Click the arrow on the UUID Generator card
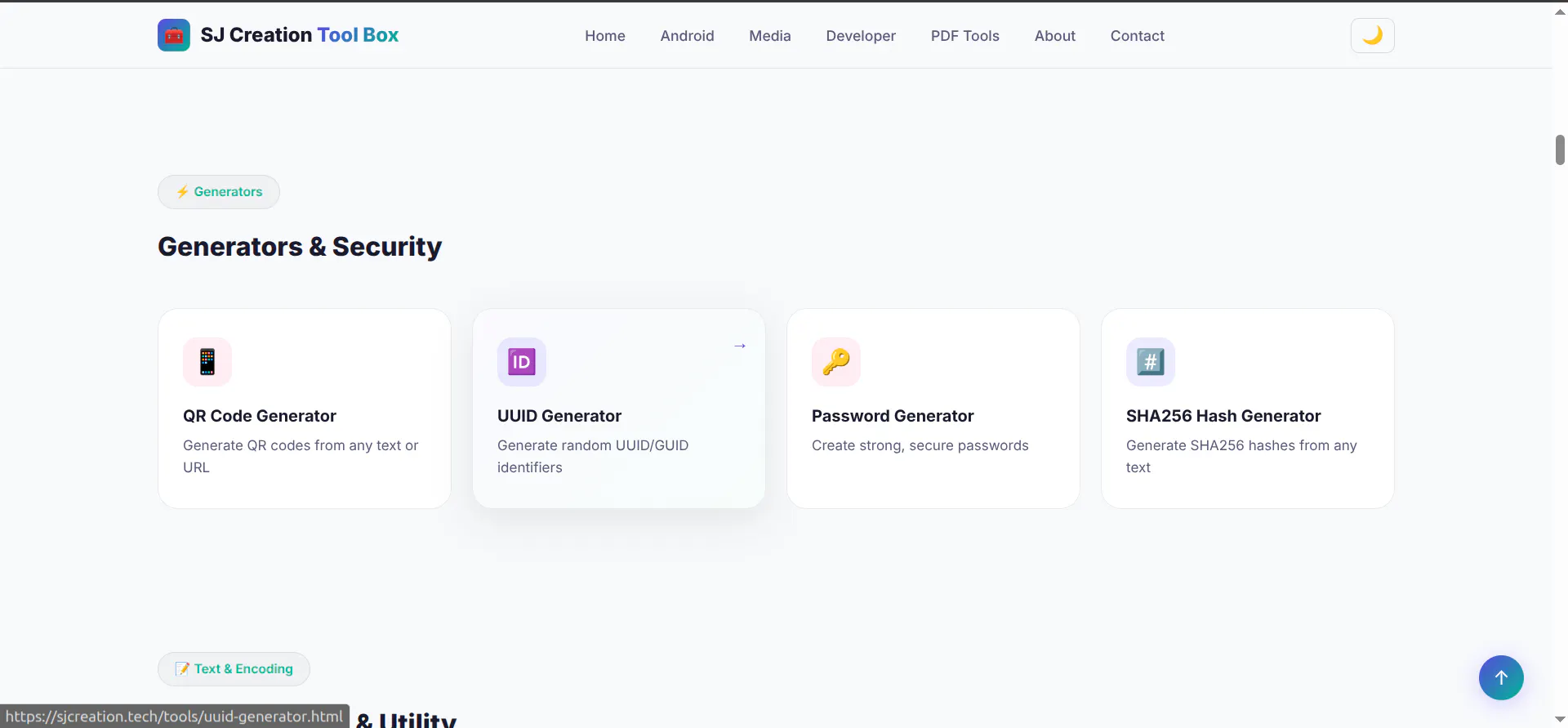The image size is (1568, 728). pyautogui.click(x=740, y=346)
